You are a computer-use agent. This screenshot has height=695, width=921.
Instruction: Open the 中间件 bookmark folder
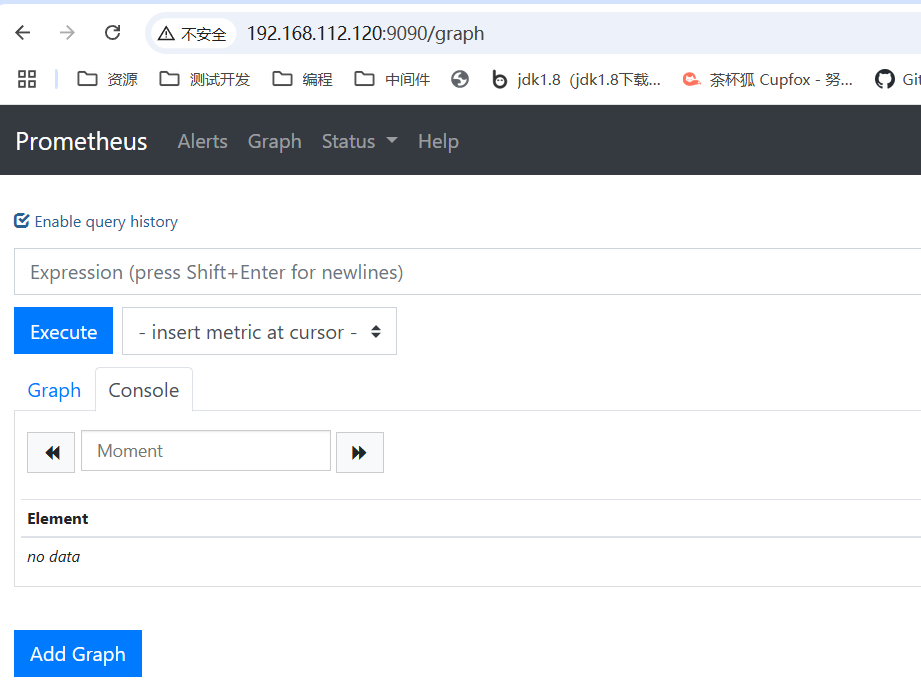click(392, 79)
